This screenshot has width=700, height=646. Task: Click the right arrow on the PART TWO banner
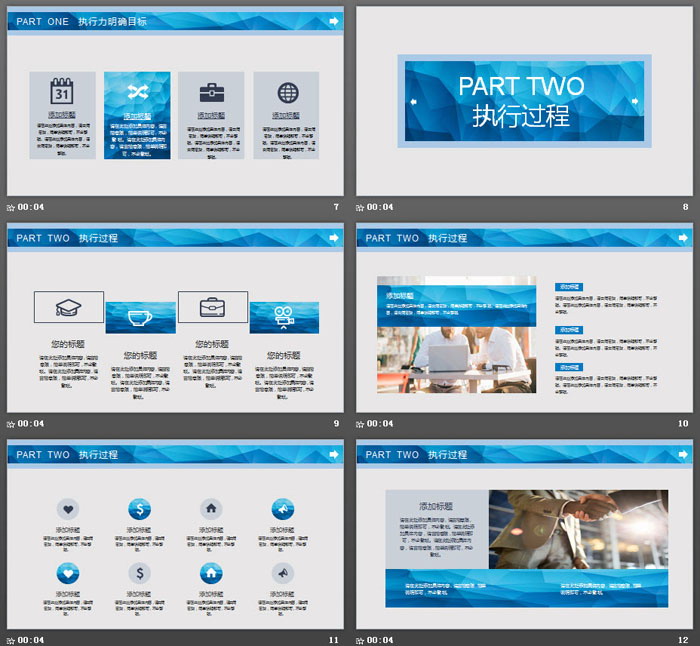point(635,101)
